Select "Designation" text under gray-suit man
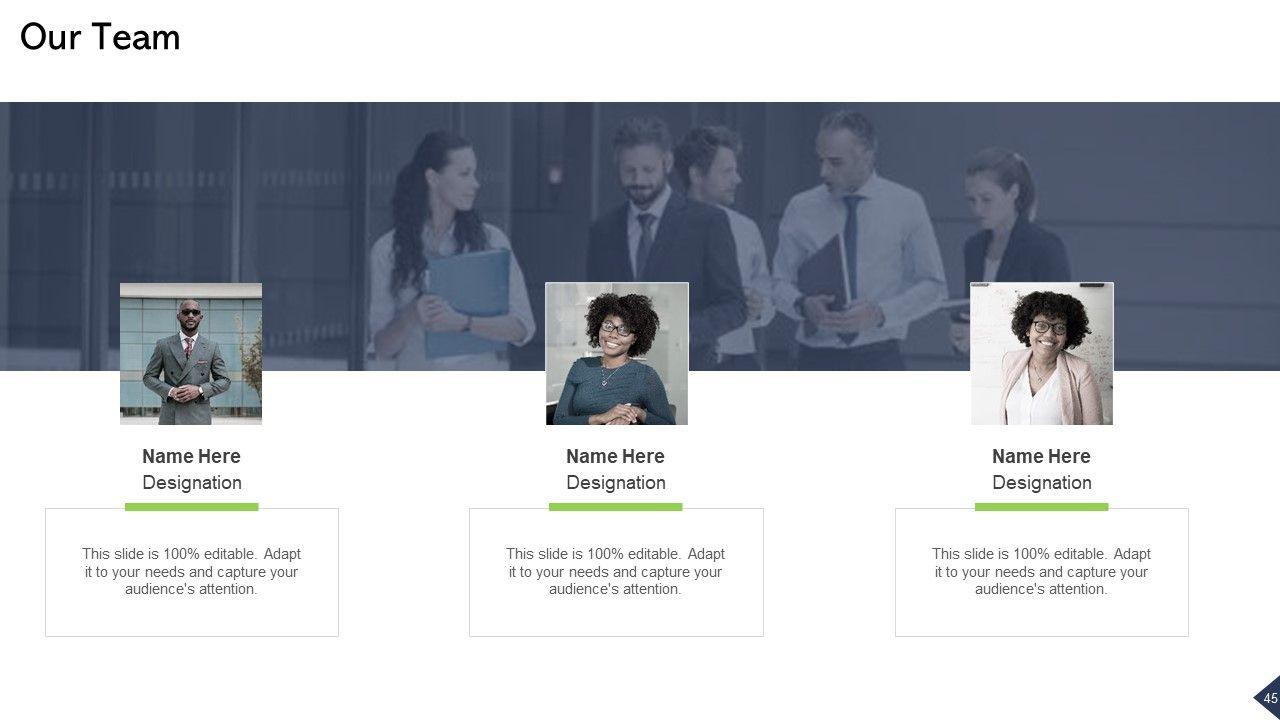The width and height of the screenshot is (1280, 720). tap(192, 483)
